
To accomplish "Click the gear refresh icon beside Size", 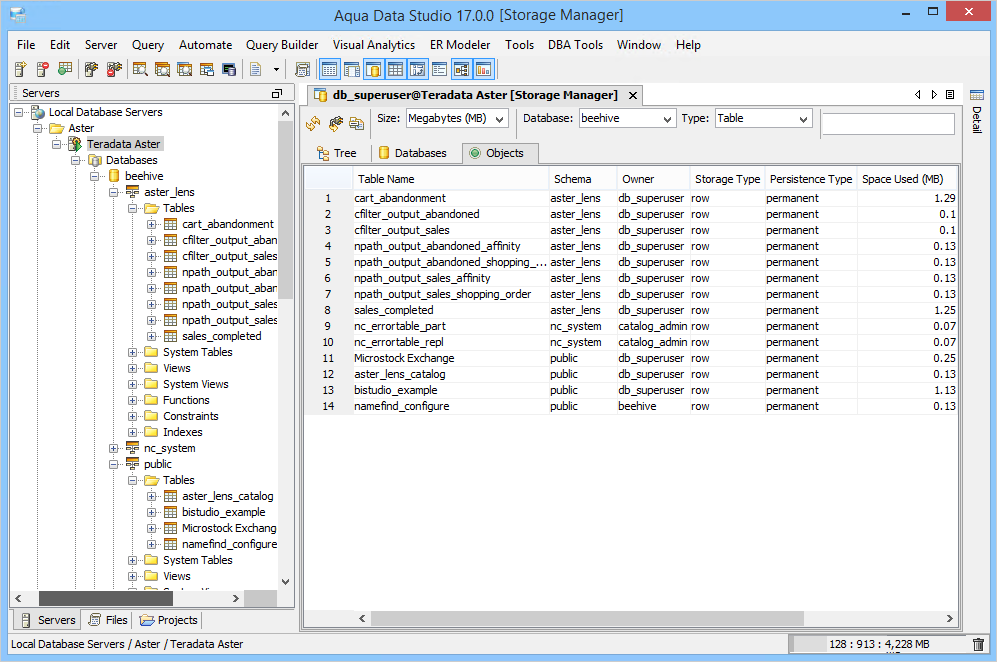I will tap(335, 123).
